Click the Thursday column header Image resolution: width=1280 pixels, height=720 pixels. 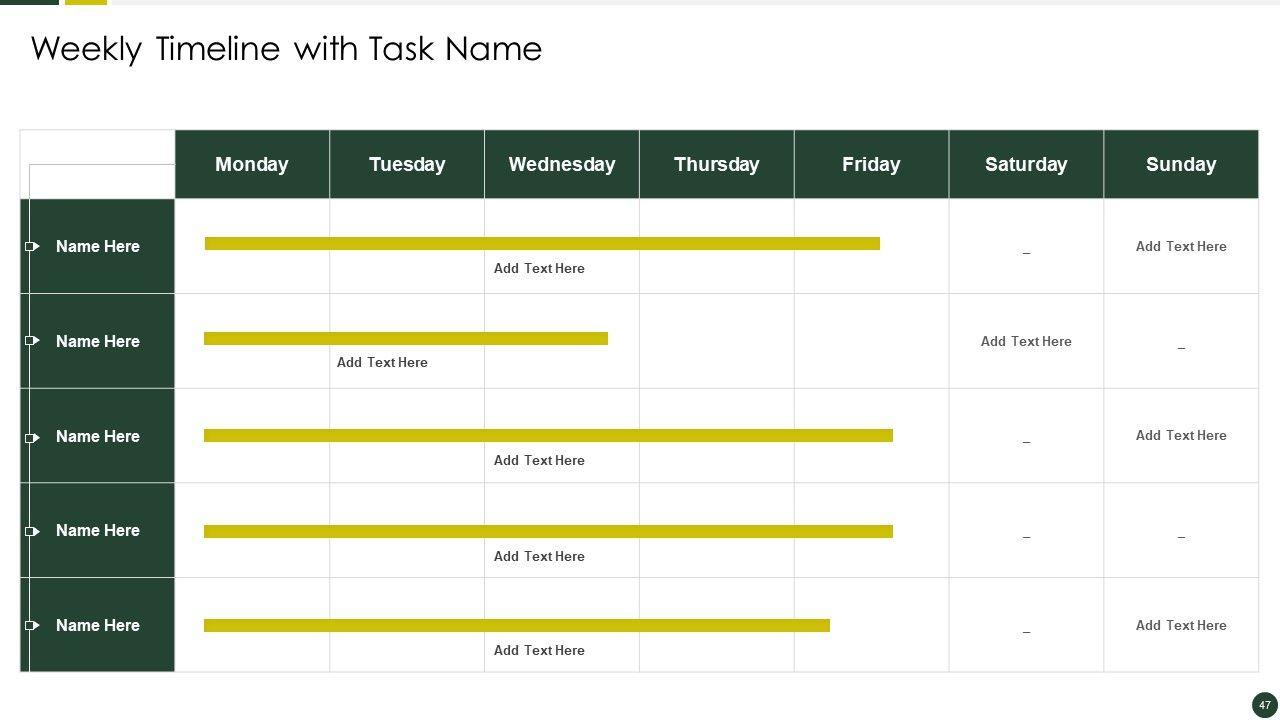tap(717, 164)
